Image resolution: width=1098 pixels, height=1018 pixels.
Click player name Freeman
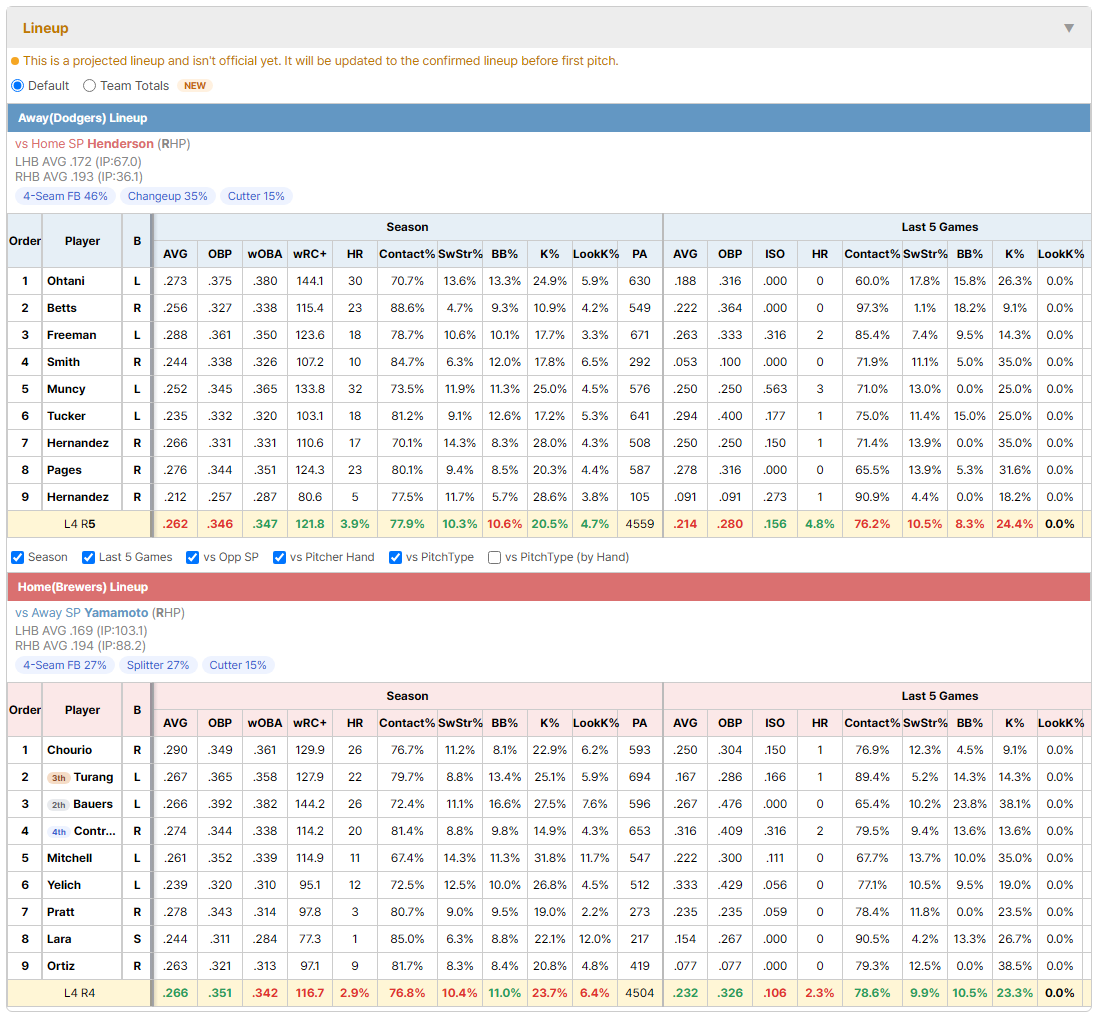click(x=71, y=335)
